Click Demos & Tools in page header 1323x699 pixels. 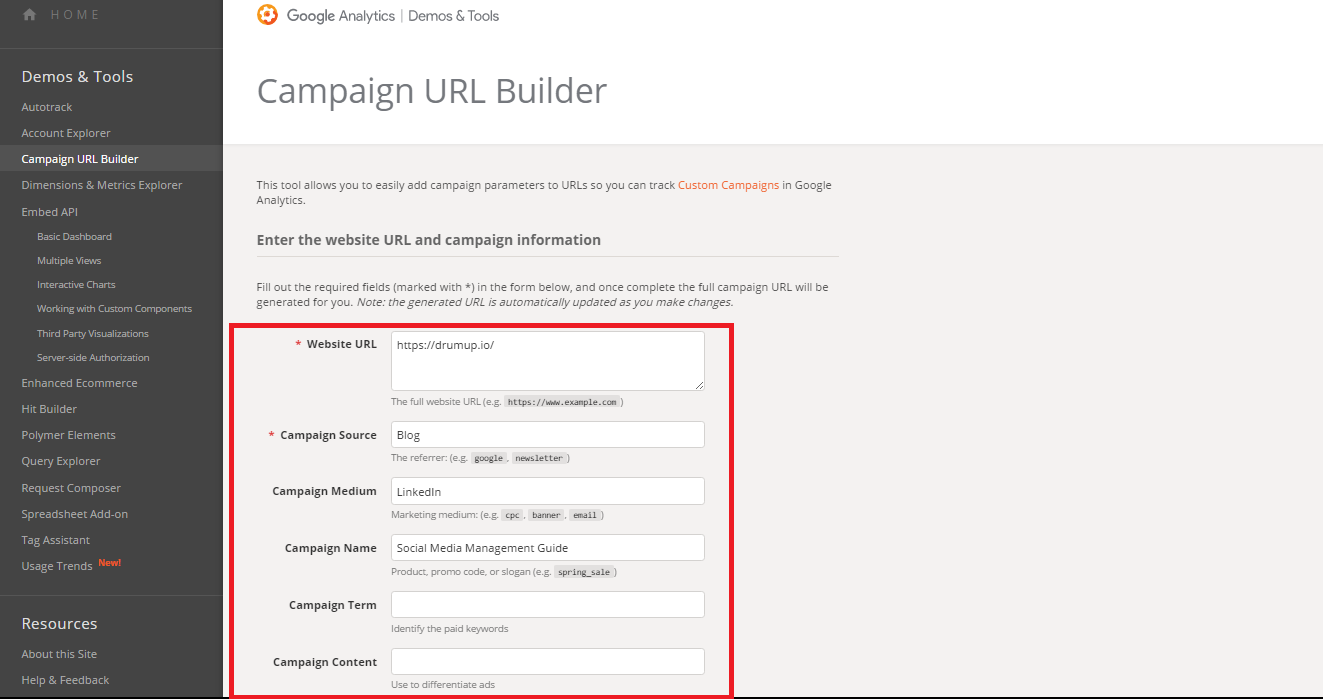[x=453, y=16]
